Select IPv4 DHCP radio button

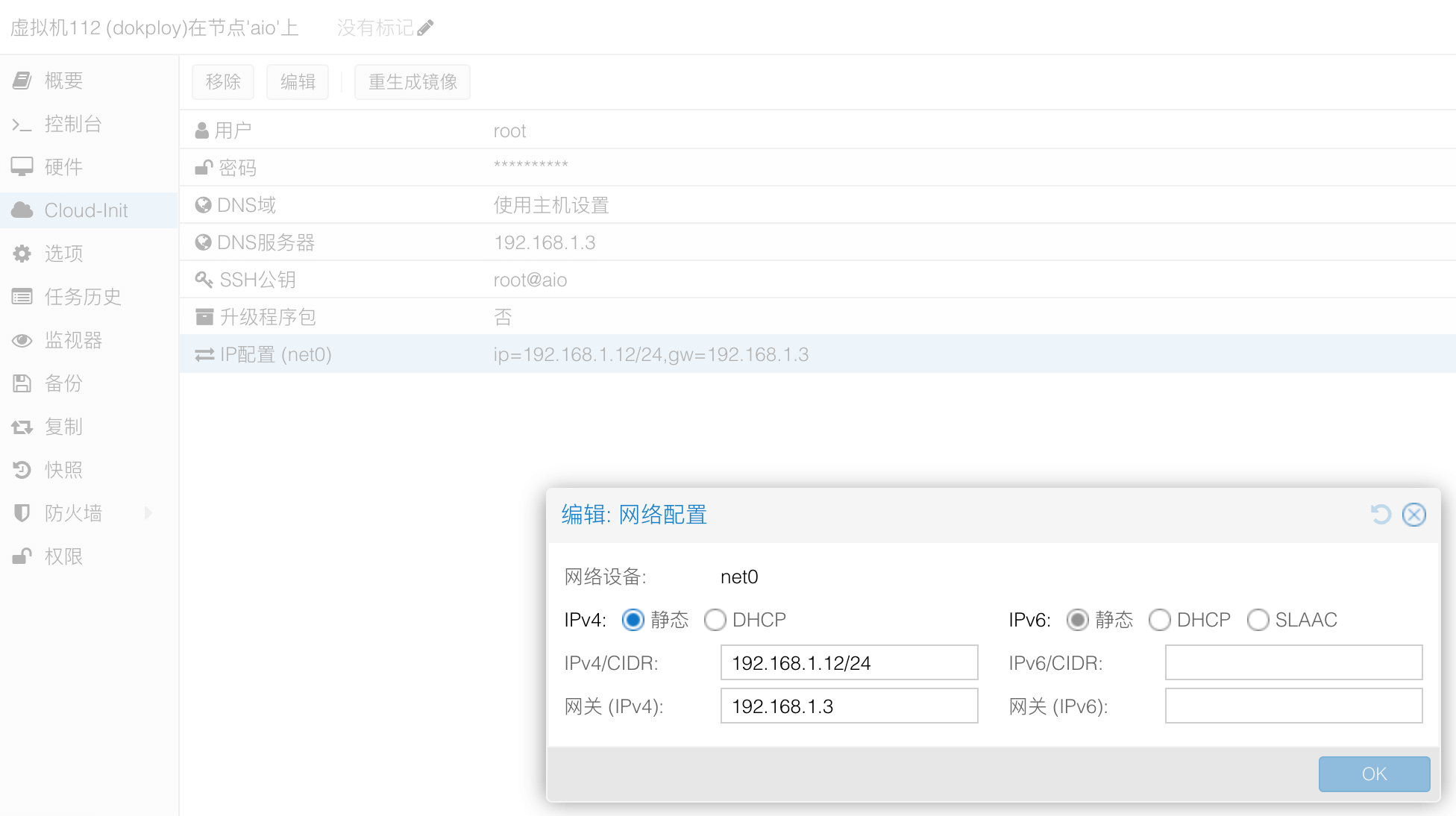click(x=715, y=620)
